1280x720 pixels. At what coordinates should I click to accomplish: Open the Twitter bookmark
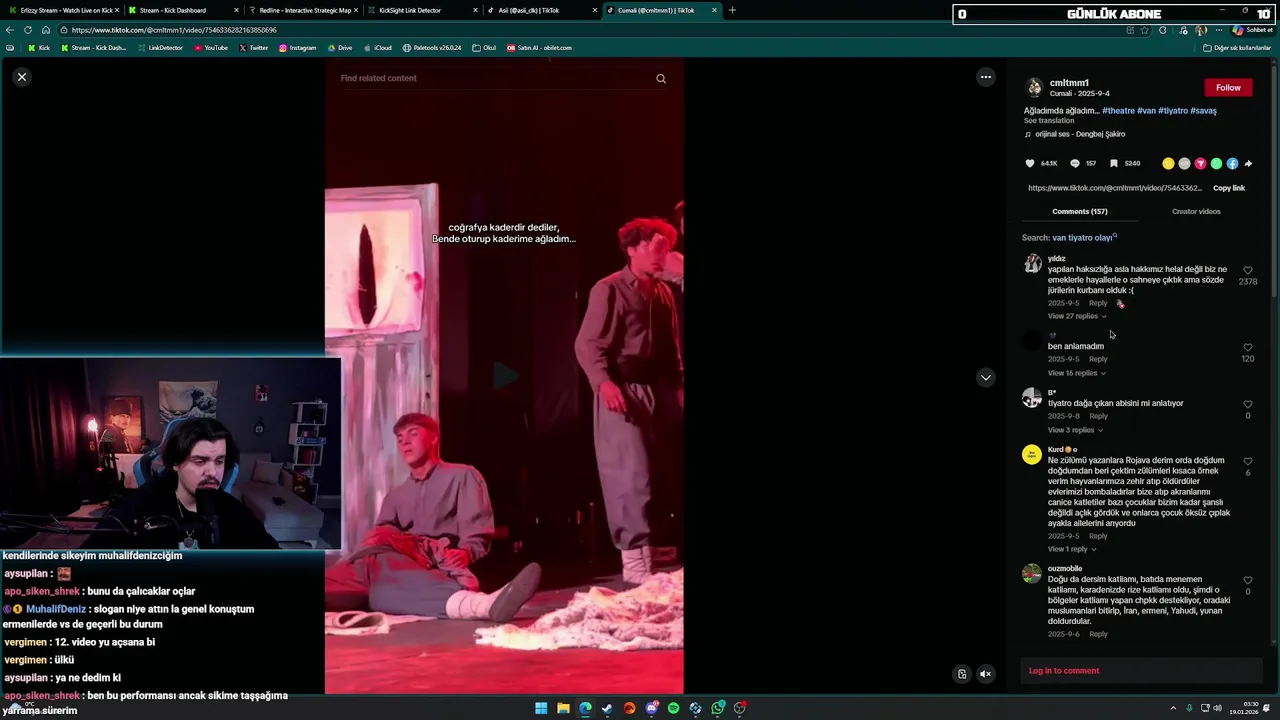(254, 48)
